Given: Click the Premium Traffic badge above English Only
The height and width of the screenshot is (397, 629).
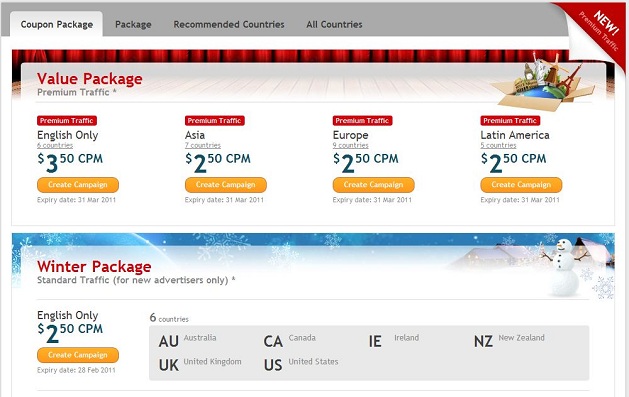Looking at the screenshot, I should [67, 121].
